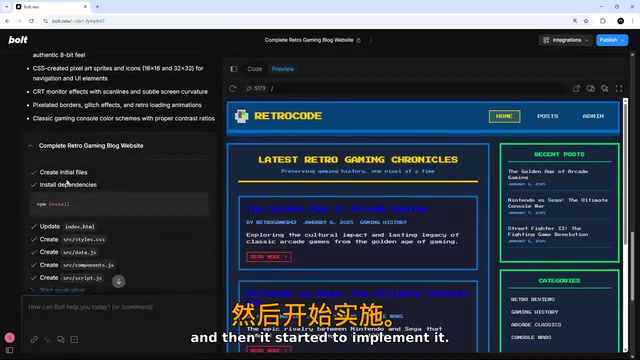Click the Create initial files step
Screen dimensions: 640x360
point(63,172)
